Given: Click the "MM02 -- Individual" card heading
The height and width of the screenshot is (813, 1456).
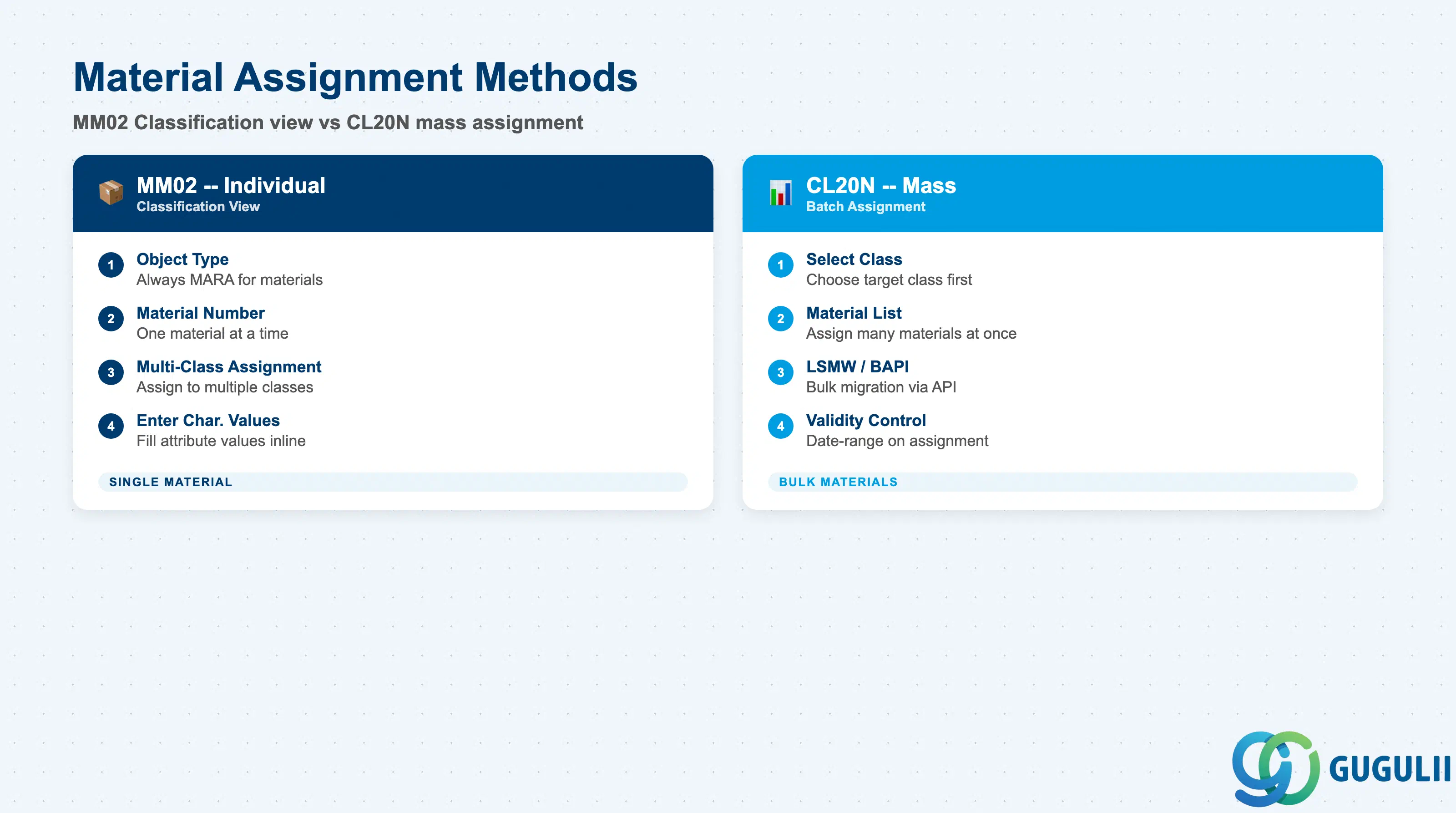Looking at the screenshot, I should (x=231, y=185).
